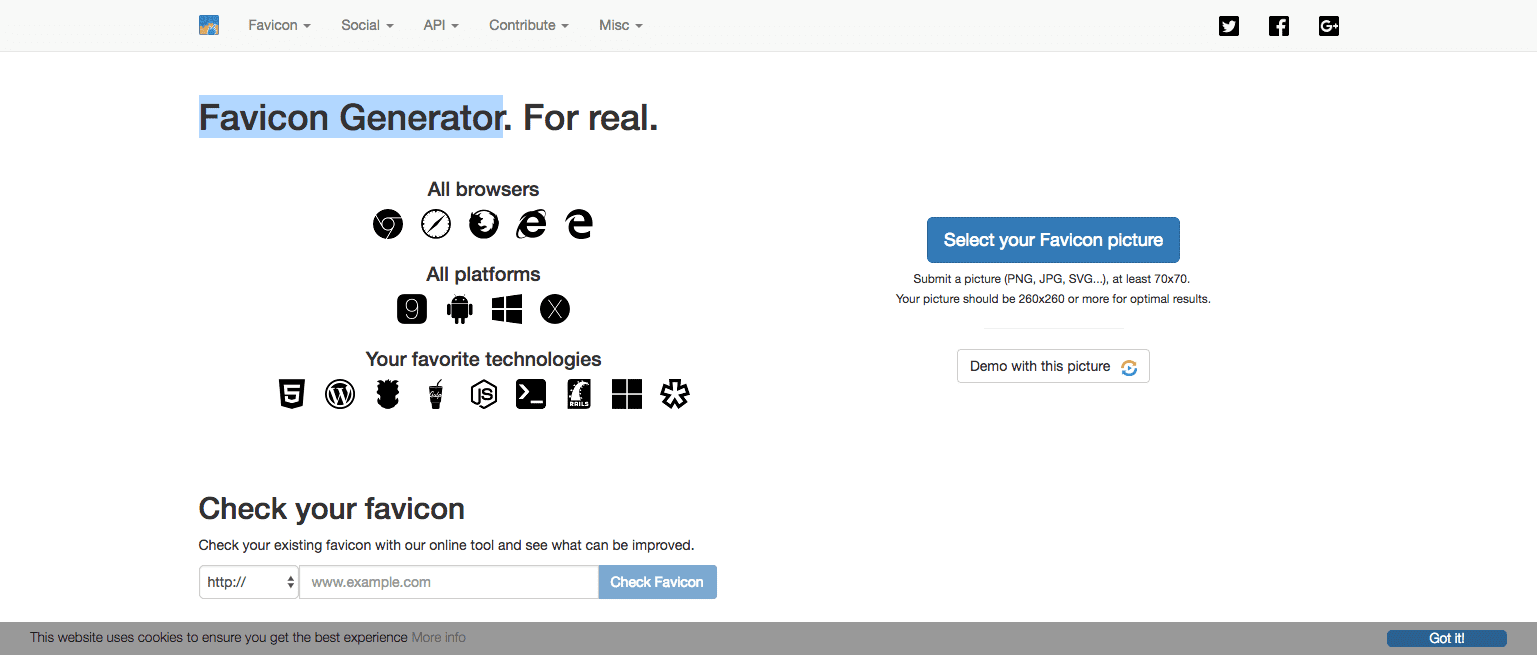Click the Android platform icon
1537x655 pixels.
click(x=459, y=309)
